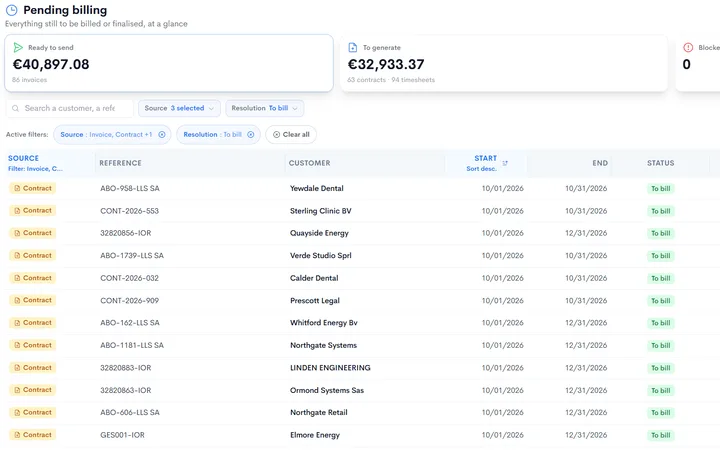
Task: Click Contract badge for Calder Dental
Action: click(33, 278)
